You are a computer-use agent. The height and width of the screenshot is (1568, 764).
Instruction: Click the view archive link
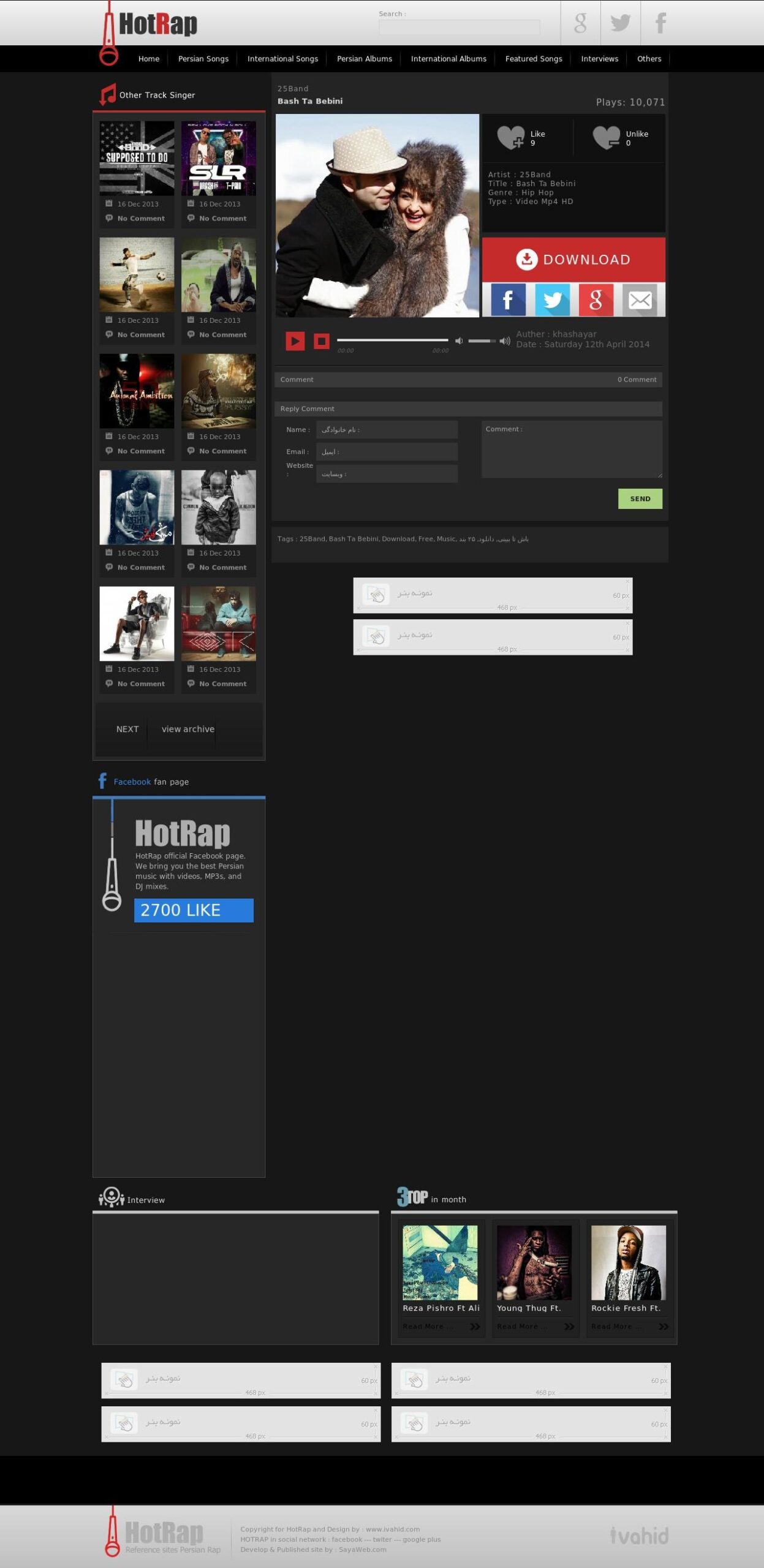point(187,729)
